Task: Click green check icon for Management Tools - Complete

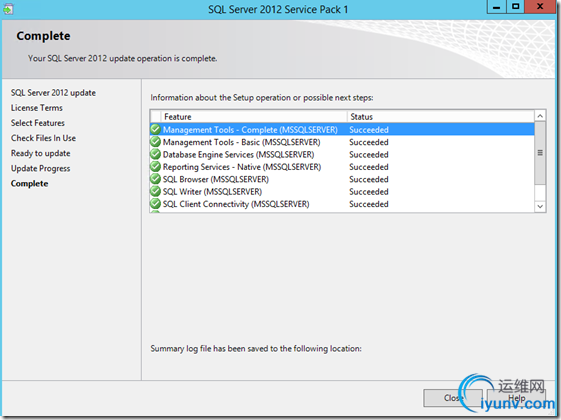Action: click(x=155, y=129)
